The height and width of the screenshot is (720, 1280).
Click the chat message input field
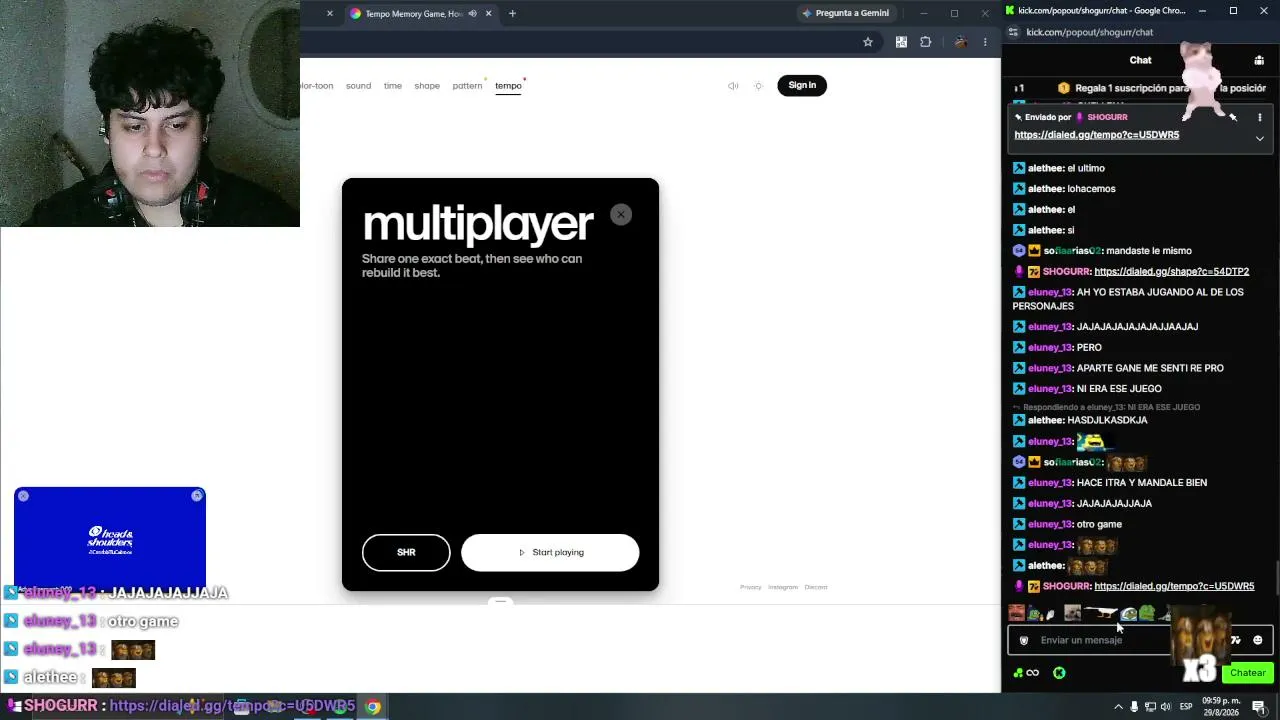click(1103, 640)
